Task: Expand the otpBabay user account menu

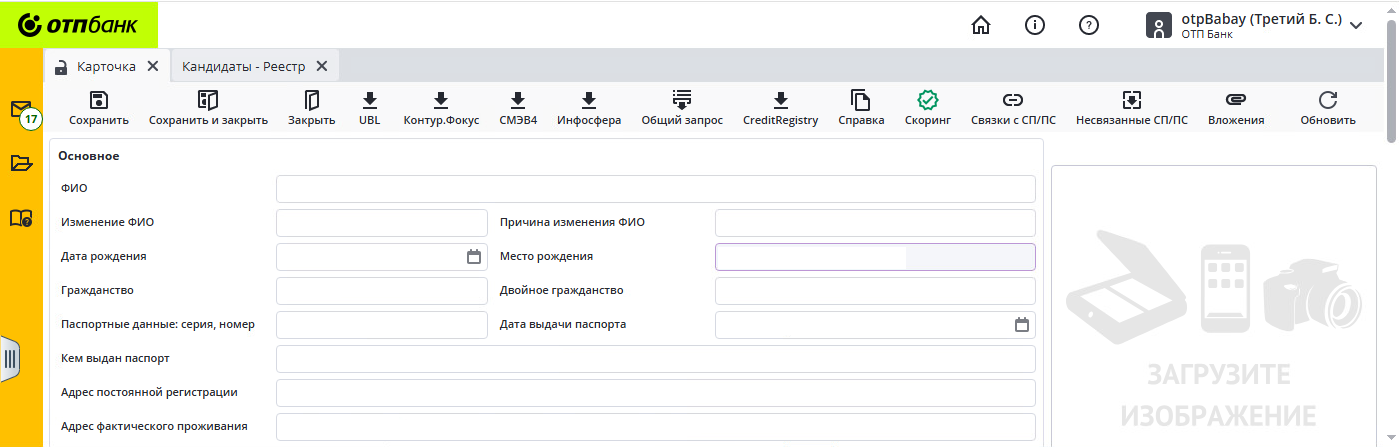Action: point(1355,25)
